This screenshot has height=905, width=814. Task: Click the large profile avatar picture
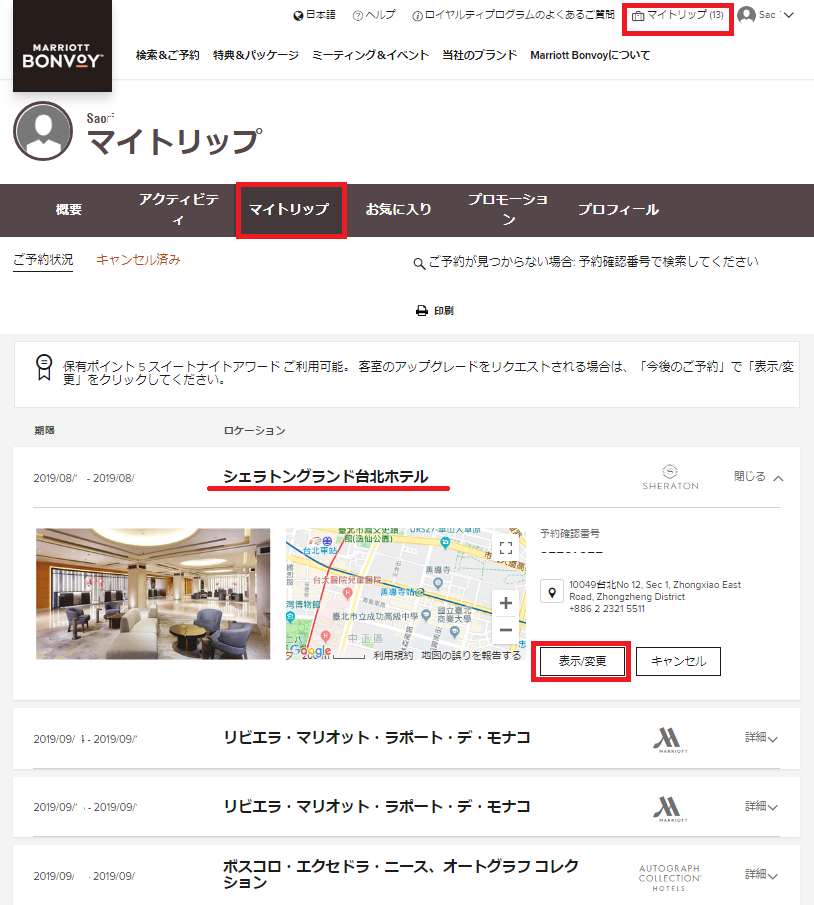click(43, 131)
